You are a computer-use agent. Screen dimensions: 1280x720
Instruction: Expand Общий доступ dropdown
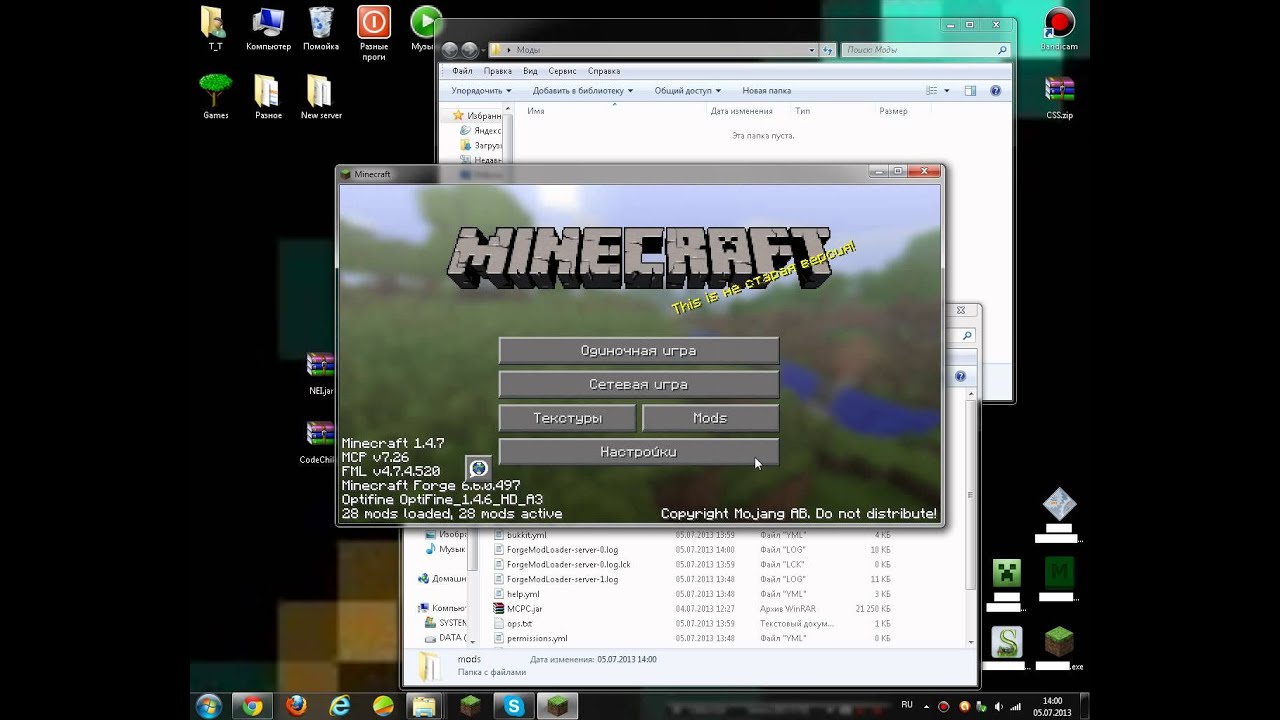coord(688,91)
